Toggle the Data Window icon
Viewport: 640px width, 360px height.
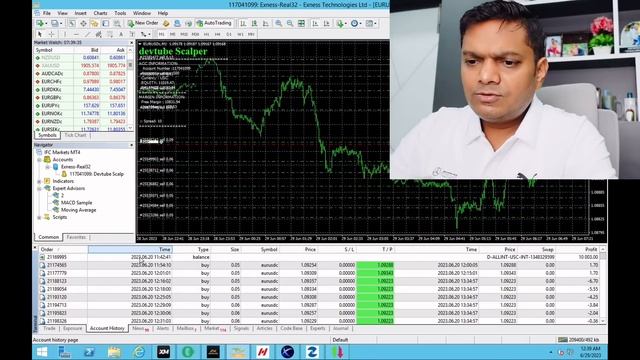coord(83,23)
